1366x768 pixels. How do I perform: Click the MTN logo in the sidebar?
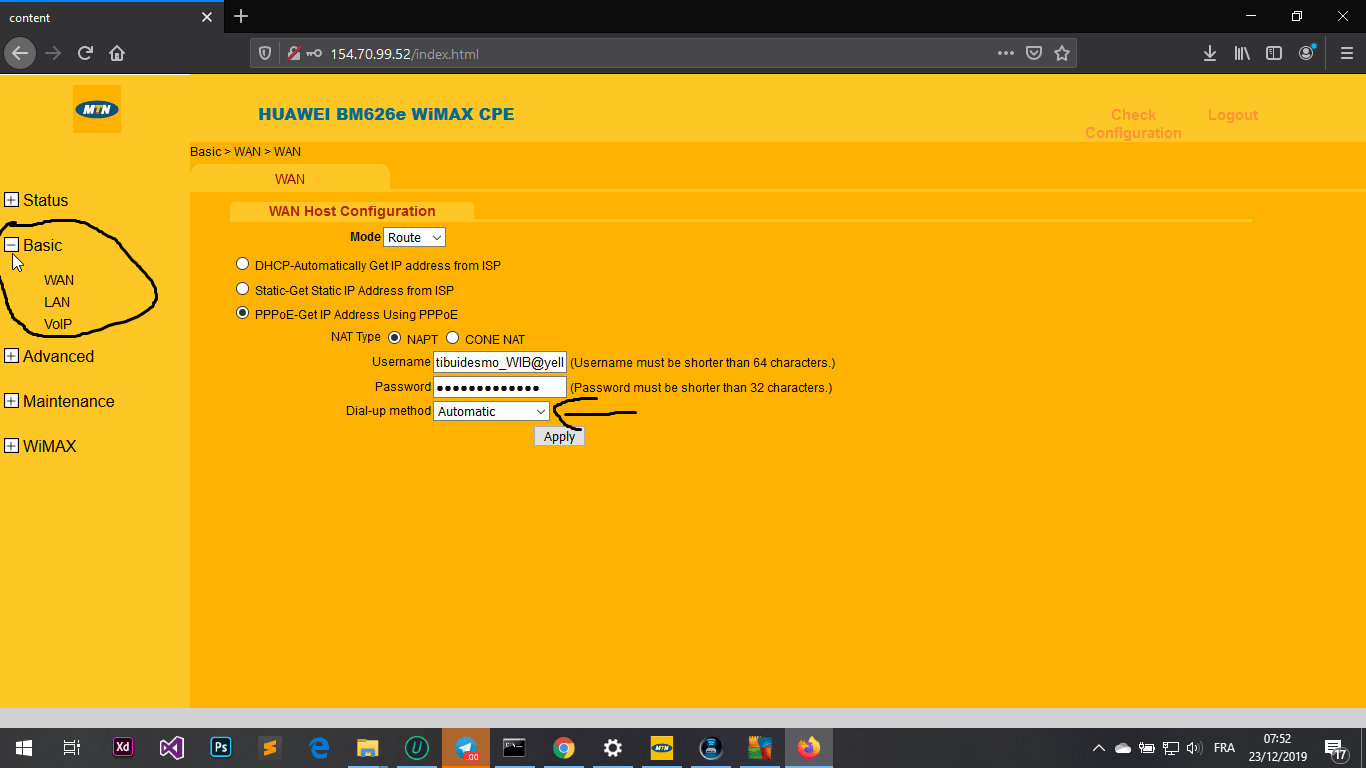click(97, 109)
